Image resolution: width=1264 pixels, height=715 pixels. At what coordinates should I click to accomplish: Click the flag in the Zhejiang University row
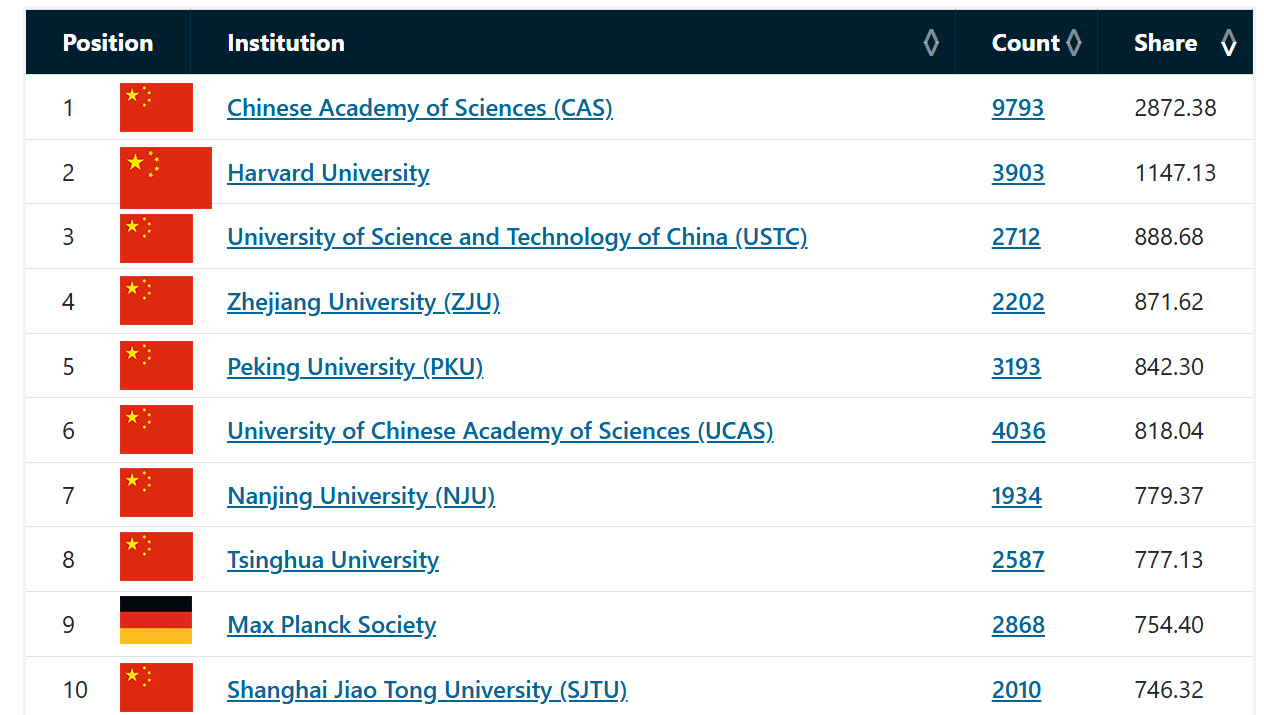156,301
